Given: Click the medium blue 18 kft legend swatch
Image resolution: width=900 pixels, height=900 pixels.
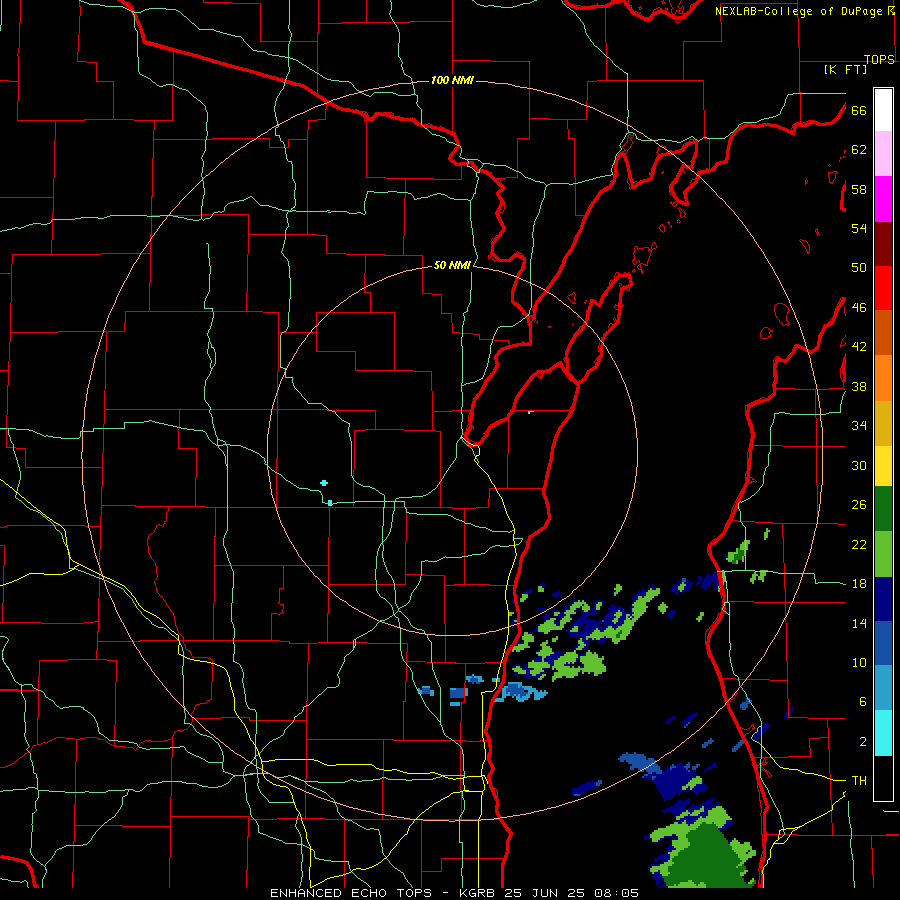Looking at the screenshot, I should coord(883,643).
